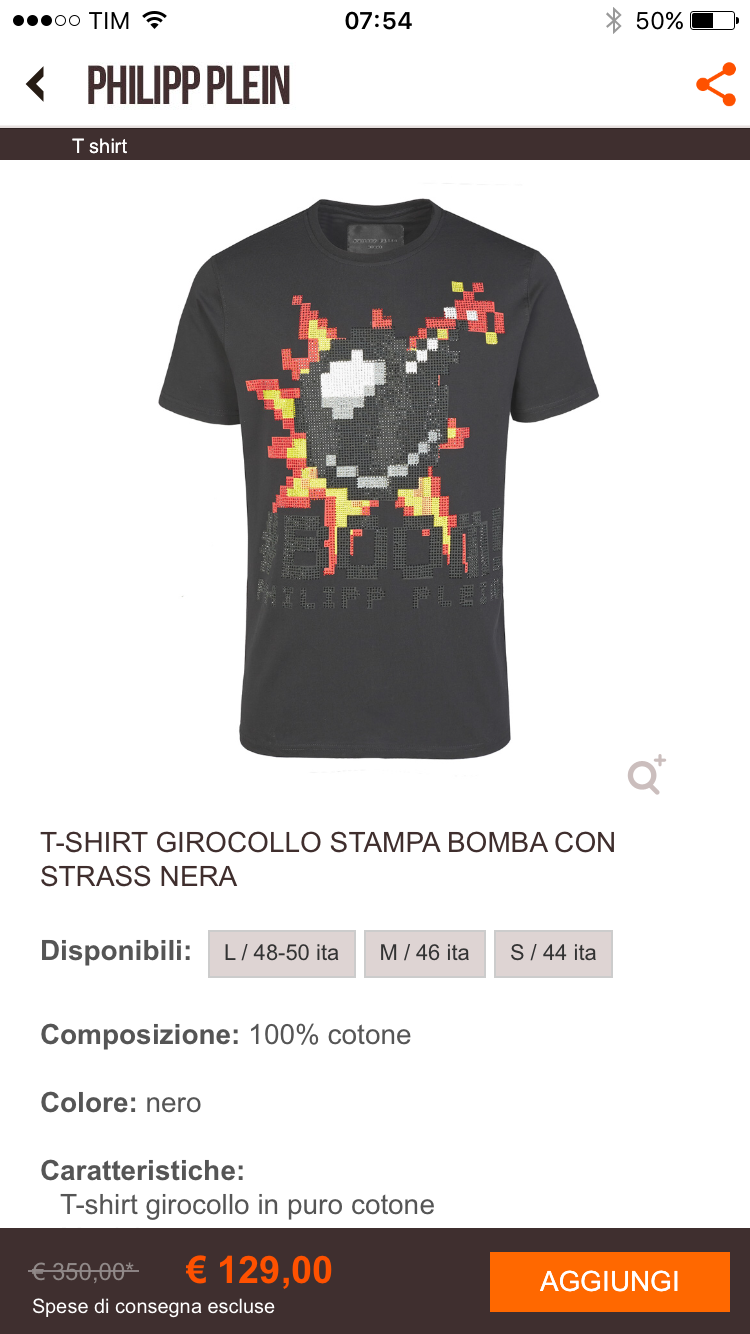Tap the magnifier zoom icon on the image
This screenshot has height=1334, width=750.
pyautogui.click(x=647, y=775)
